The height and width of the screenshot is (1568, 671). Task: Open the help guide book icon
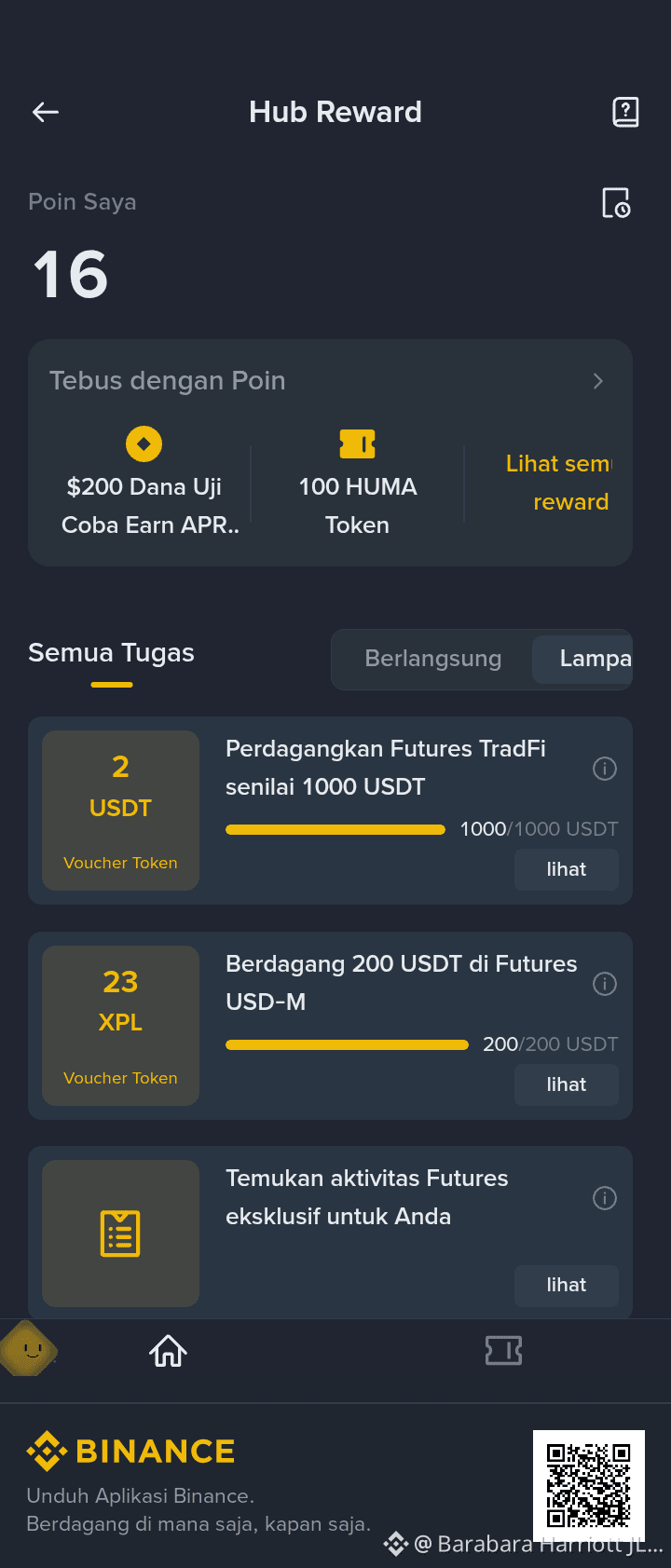click(625, 113)
